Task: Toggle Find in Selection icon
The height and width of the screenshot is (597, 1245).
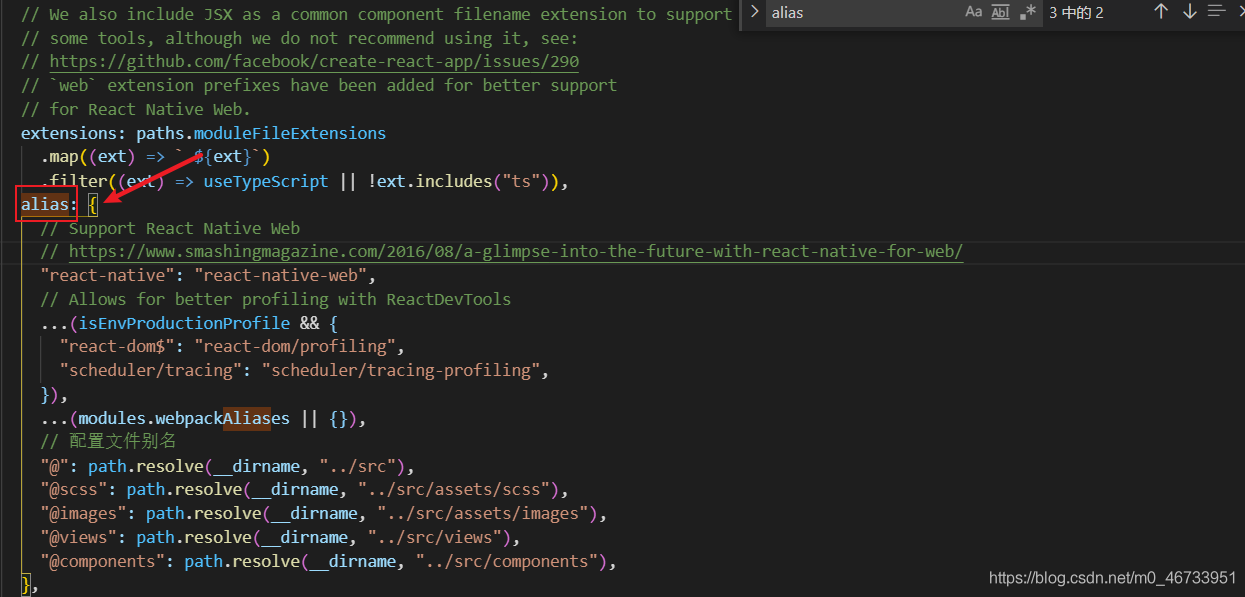Action: click(x=1216, y=12)
